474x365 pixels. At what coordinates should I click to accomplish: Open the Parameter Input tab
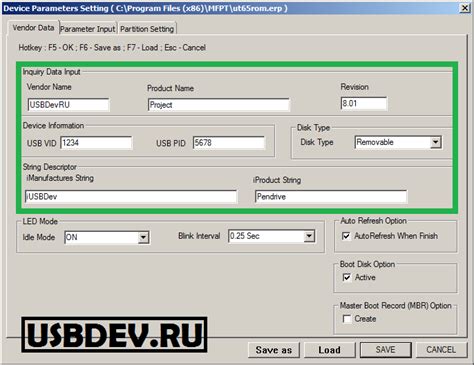88,29
